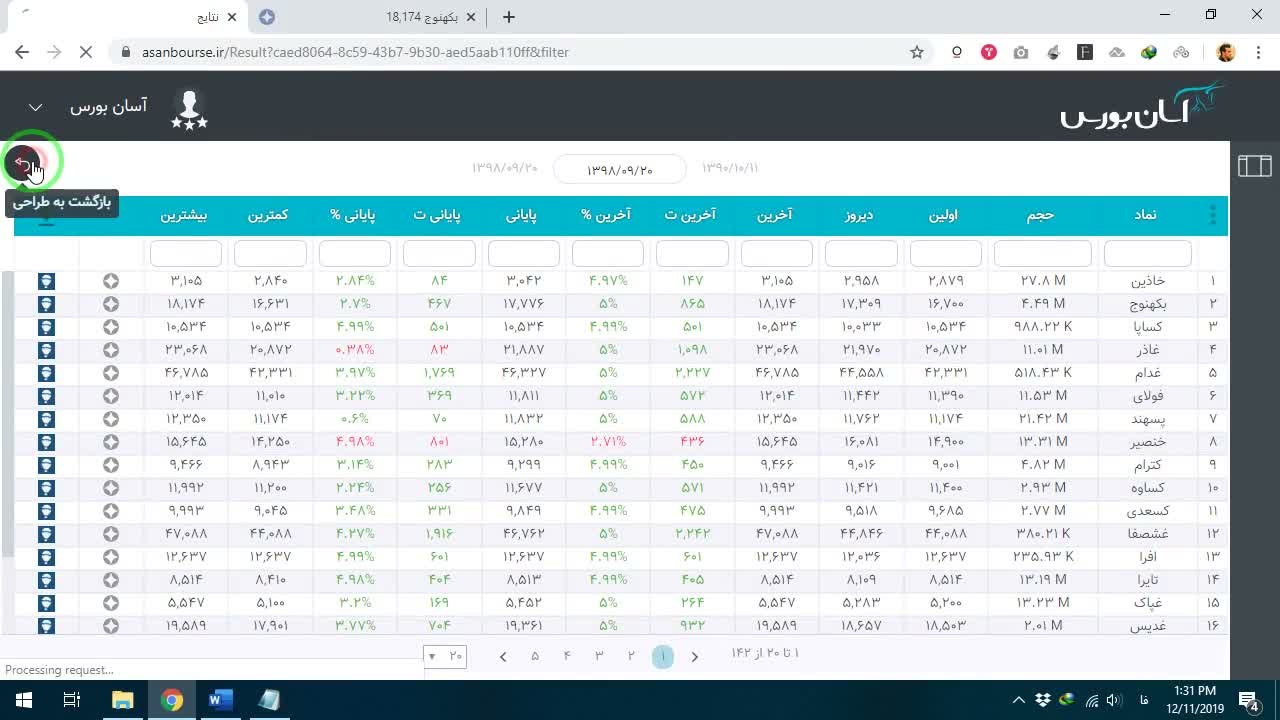Click the back to design arrow icon
The width and height of the screenshot is (1280, 720).
23,163
